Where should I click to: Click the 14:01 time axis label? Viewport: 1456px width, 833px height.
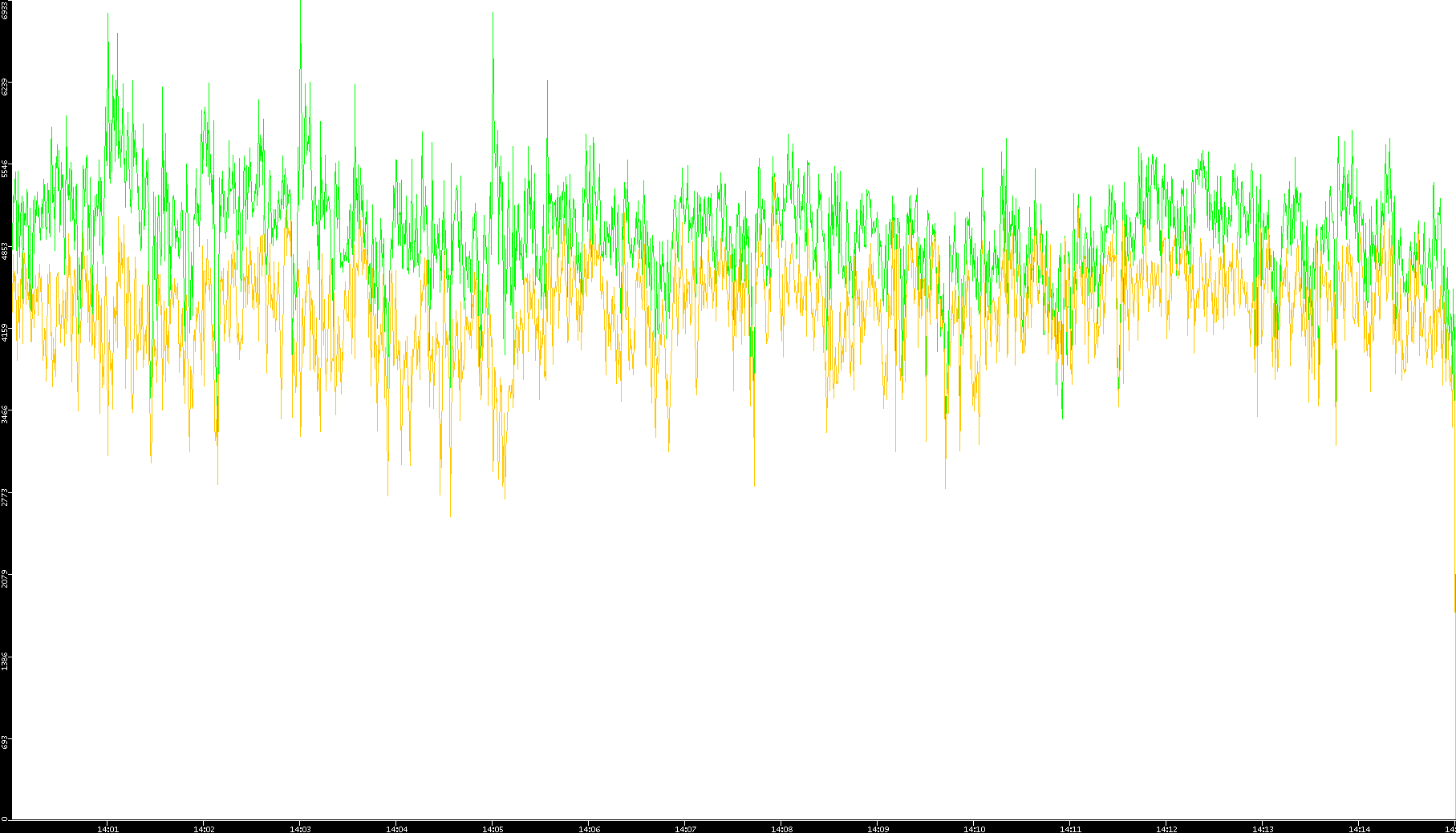pos(107,829)
